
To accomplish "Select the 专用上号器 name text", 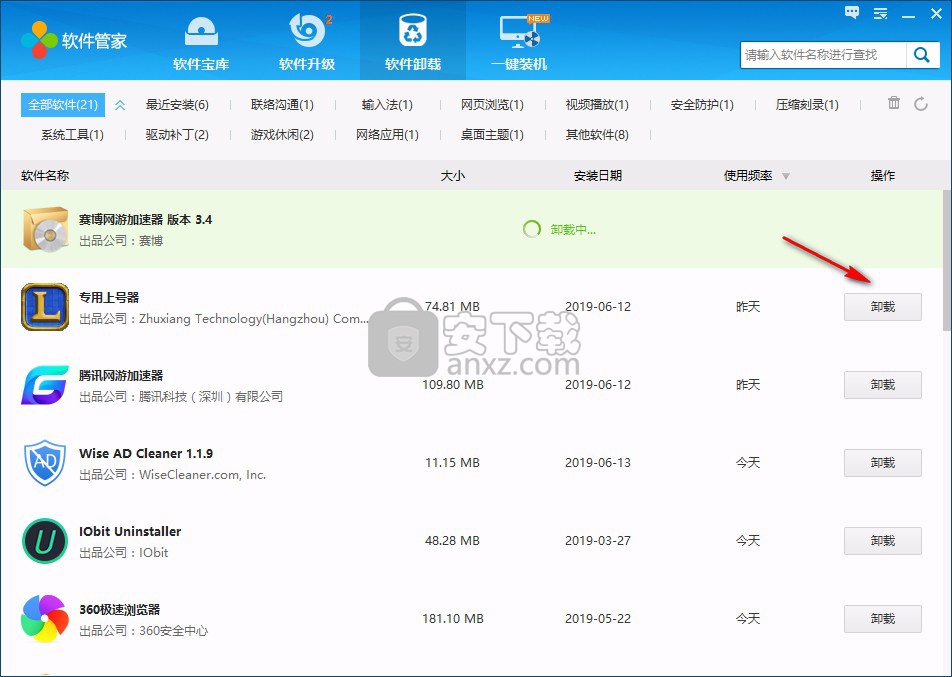I will (109, 298).
